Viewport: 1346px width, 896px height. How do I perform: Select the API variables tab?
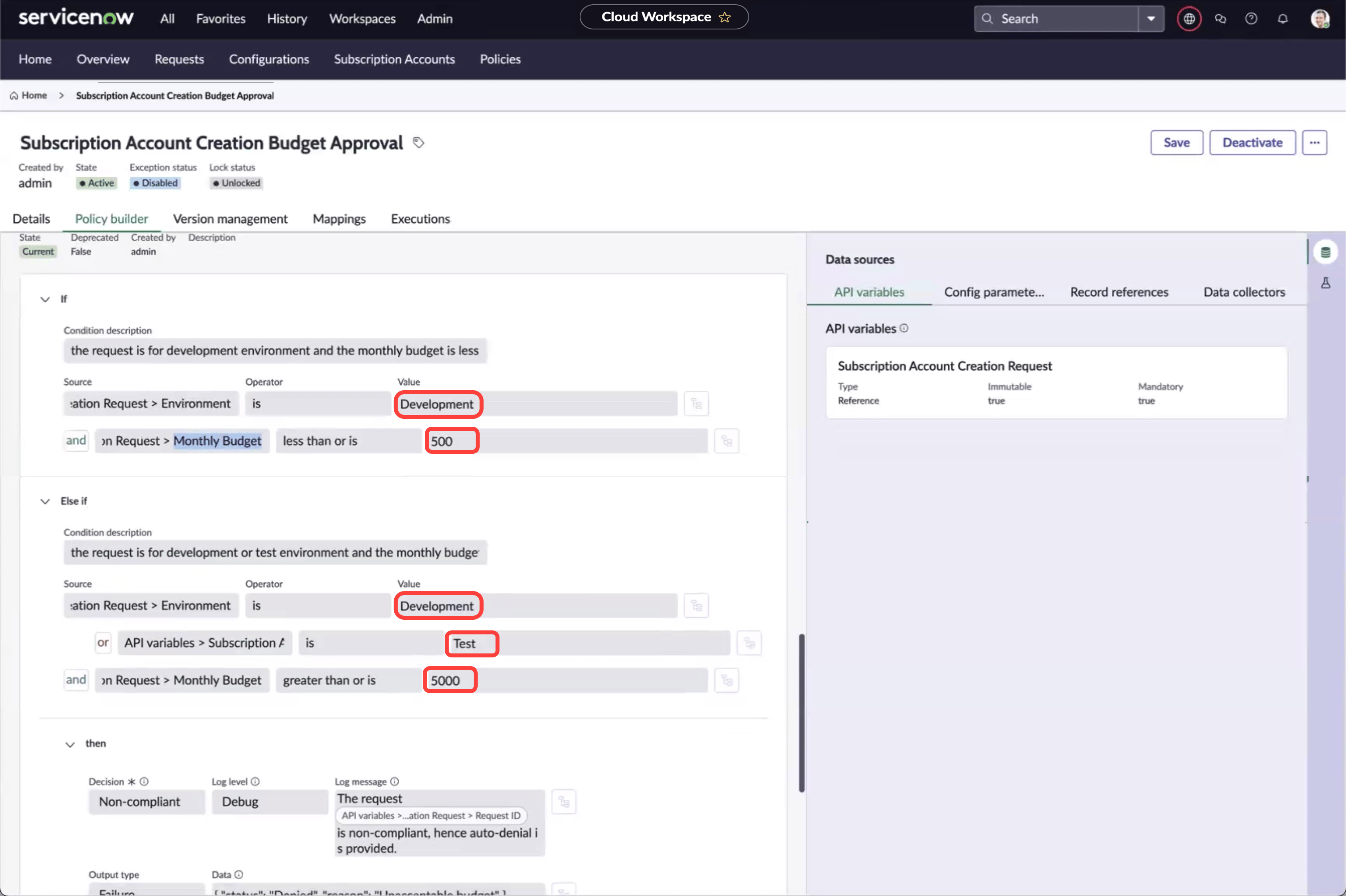869,292
